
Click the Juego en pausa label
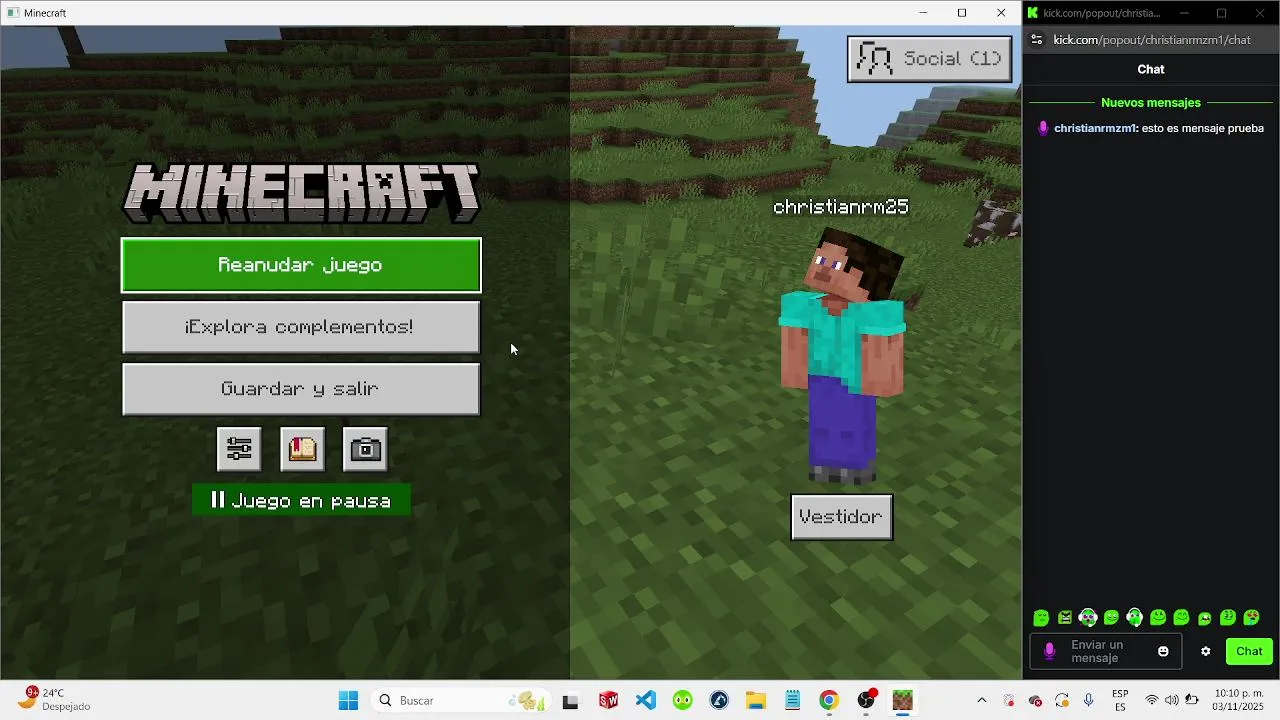pyautogui.click(x=301, y=501)
